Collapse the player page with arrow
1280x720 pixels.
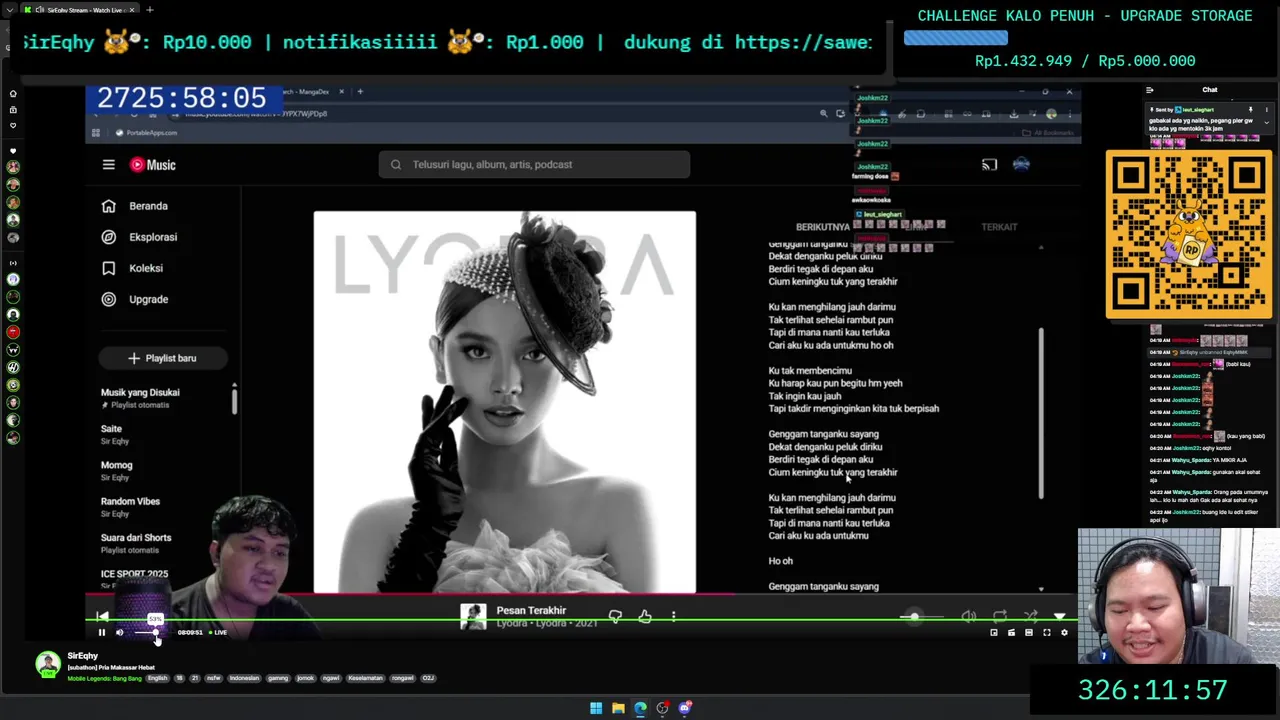pyautogui.click(x=1060, y=617)
